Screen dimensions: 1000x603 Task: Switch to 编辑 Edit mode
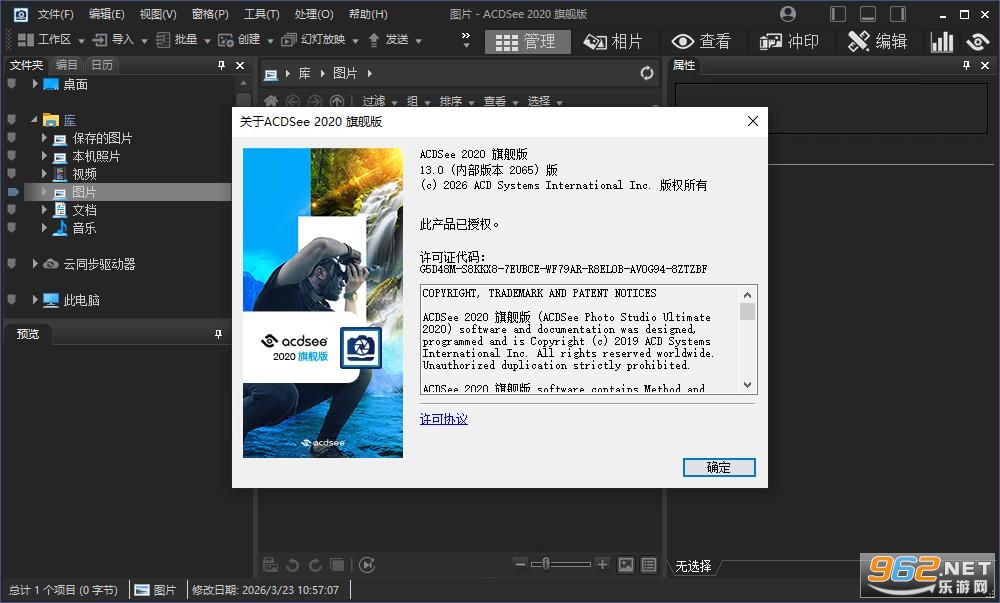(877, 42)
